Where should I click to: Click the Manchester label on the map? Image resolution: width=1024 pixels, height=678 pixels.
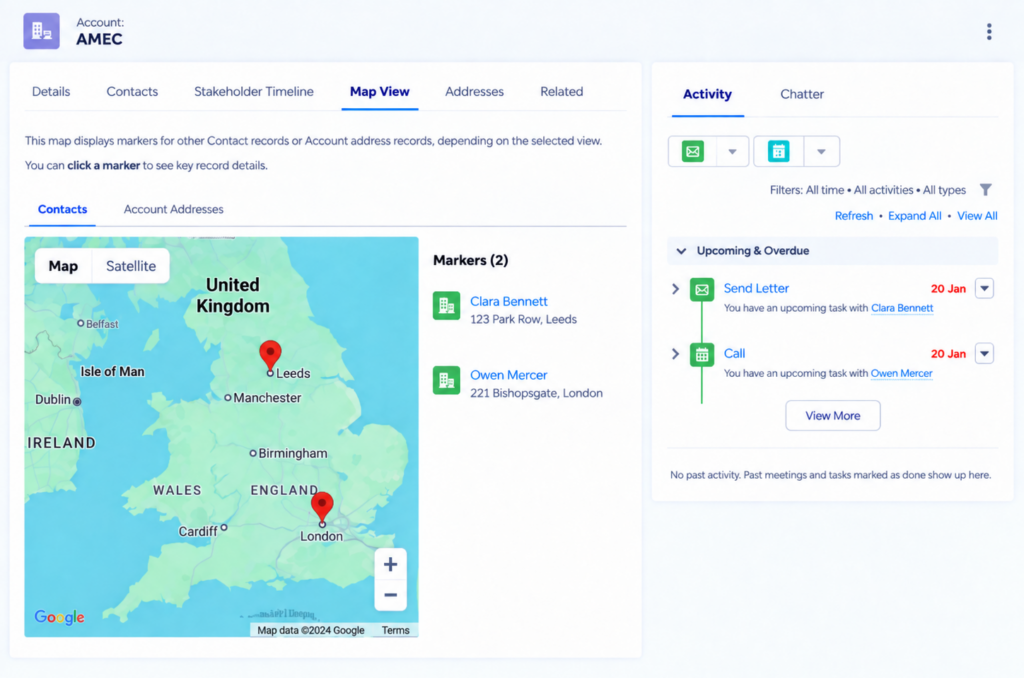coord(267,398)
